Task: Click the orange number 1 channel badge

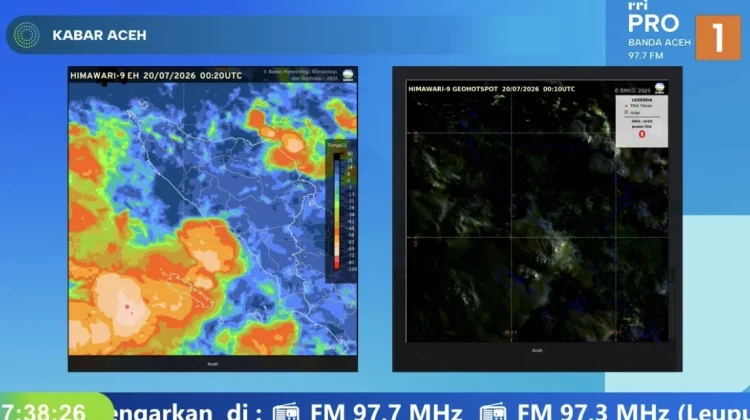Action: [718, 38]
